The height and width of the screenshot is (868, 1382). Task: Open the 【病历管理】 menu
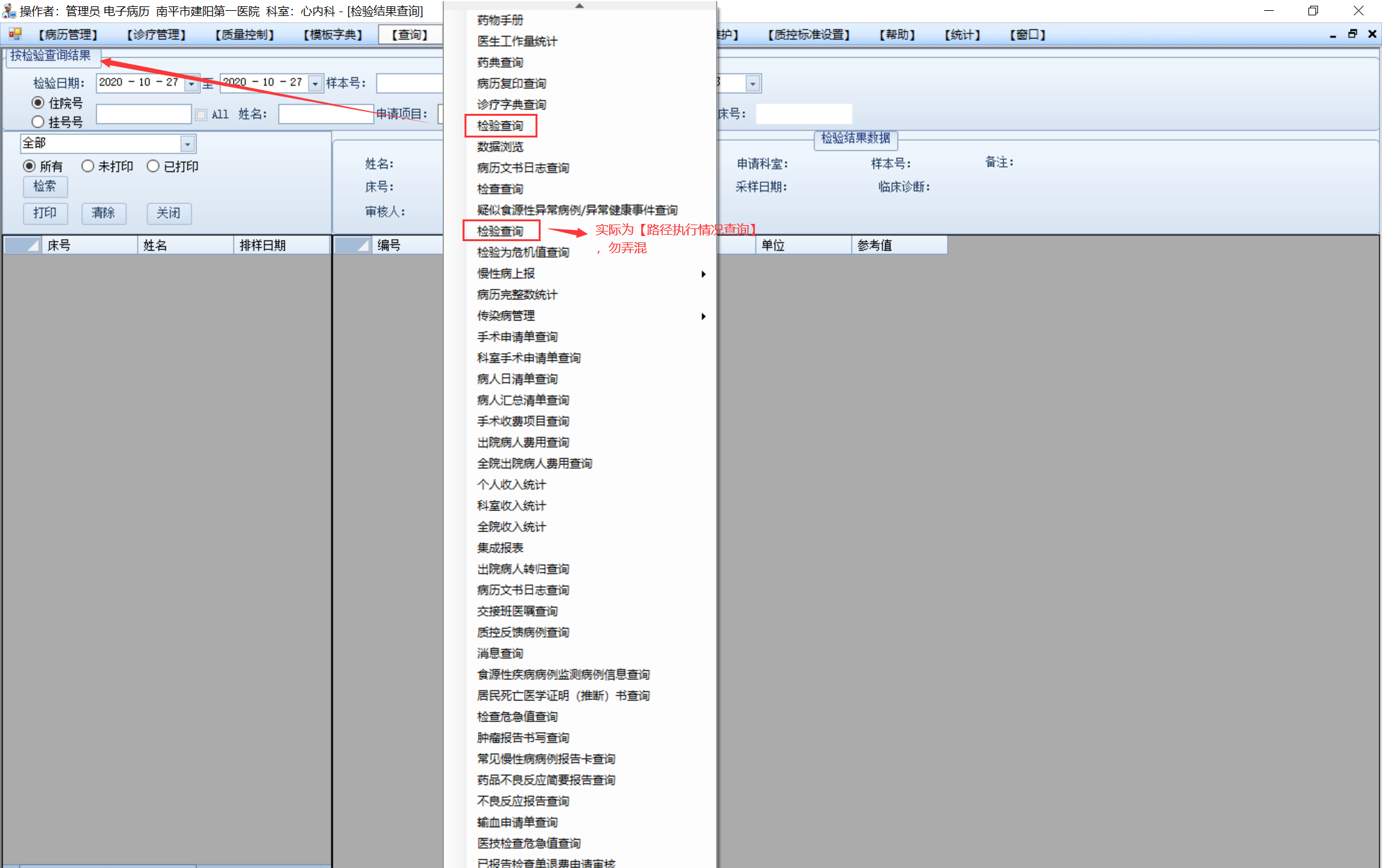click(x=68, y=35)
